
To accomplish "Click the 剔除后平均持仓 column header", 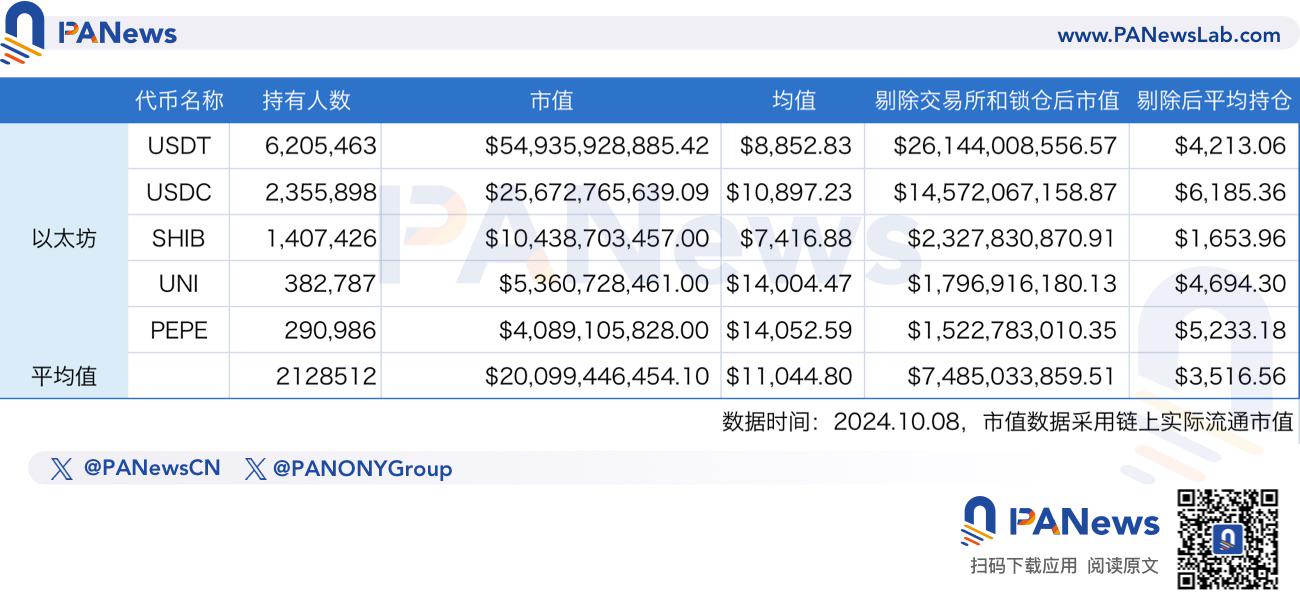I will (1214, 100).
